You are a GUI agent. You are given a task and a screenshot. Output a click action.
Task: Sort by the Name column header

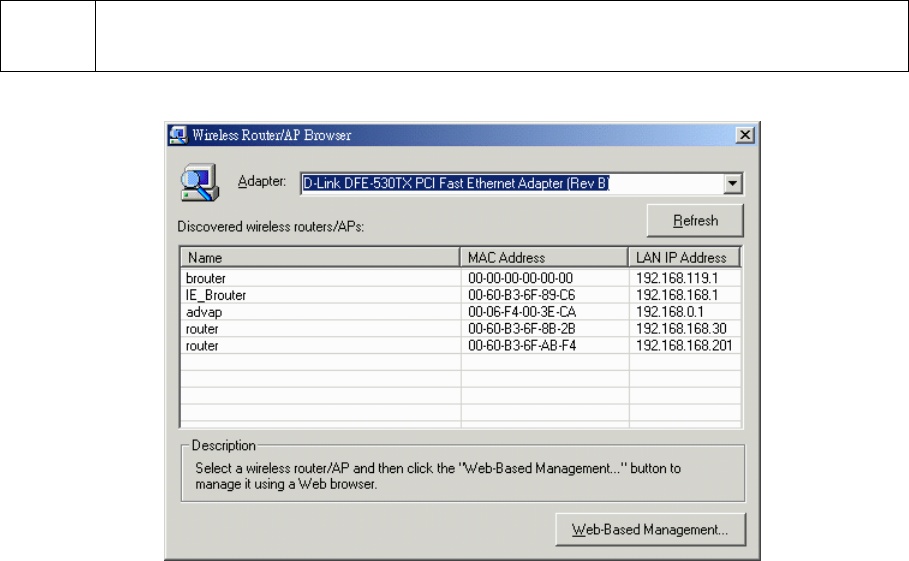pyautogui.click(x=319, y=257)
